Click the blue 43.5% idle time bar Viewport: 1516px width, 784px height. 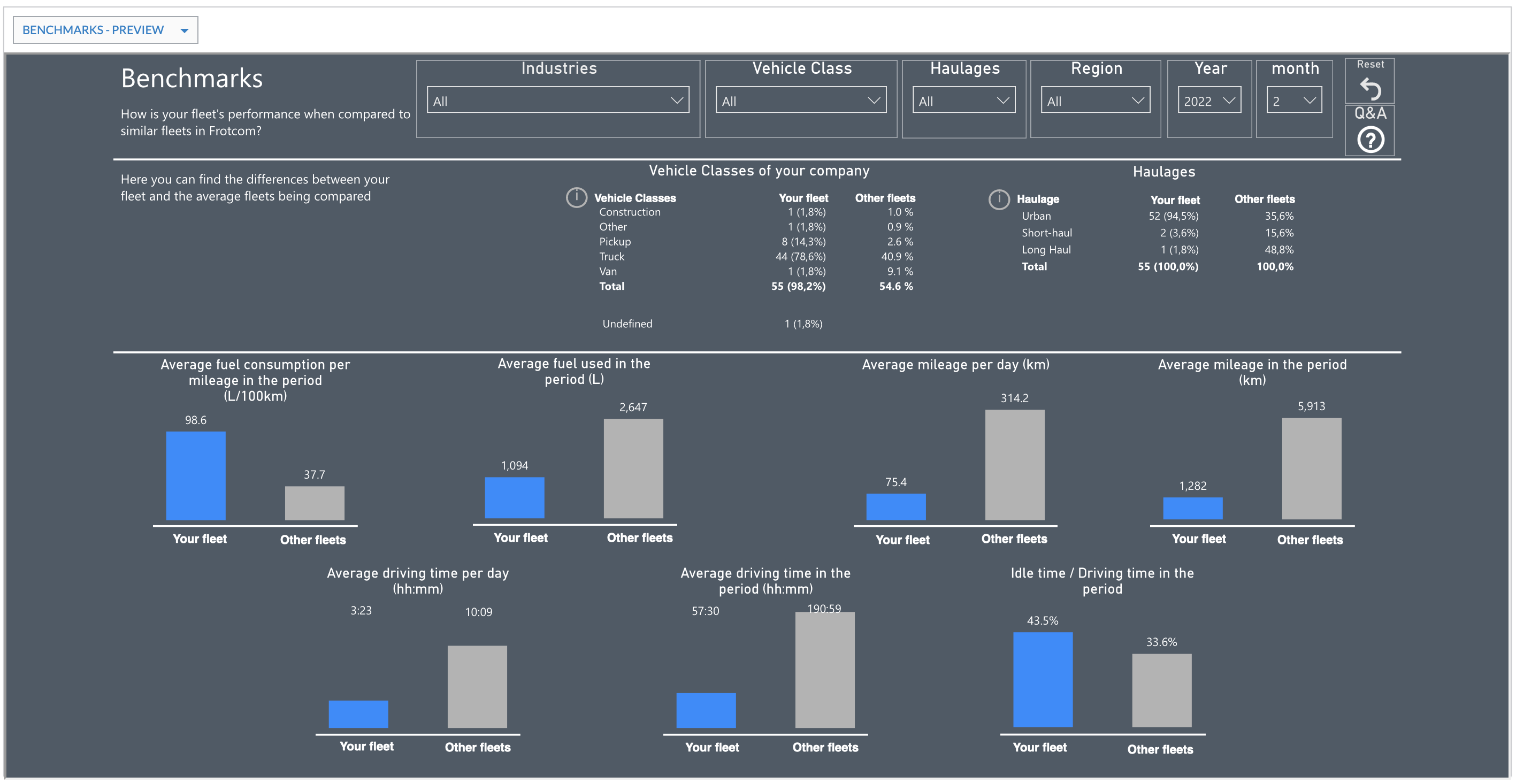point(1042,680)
